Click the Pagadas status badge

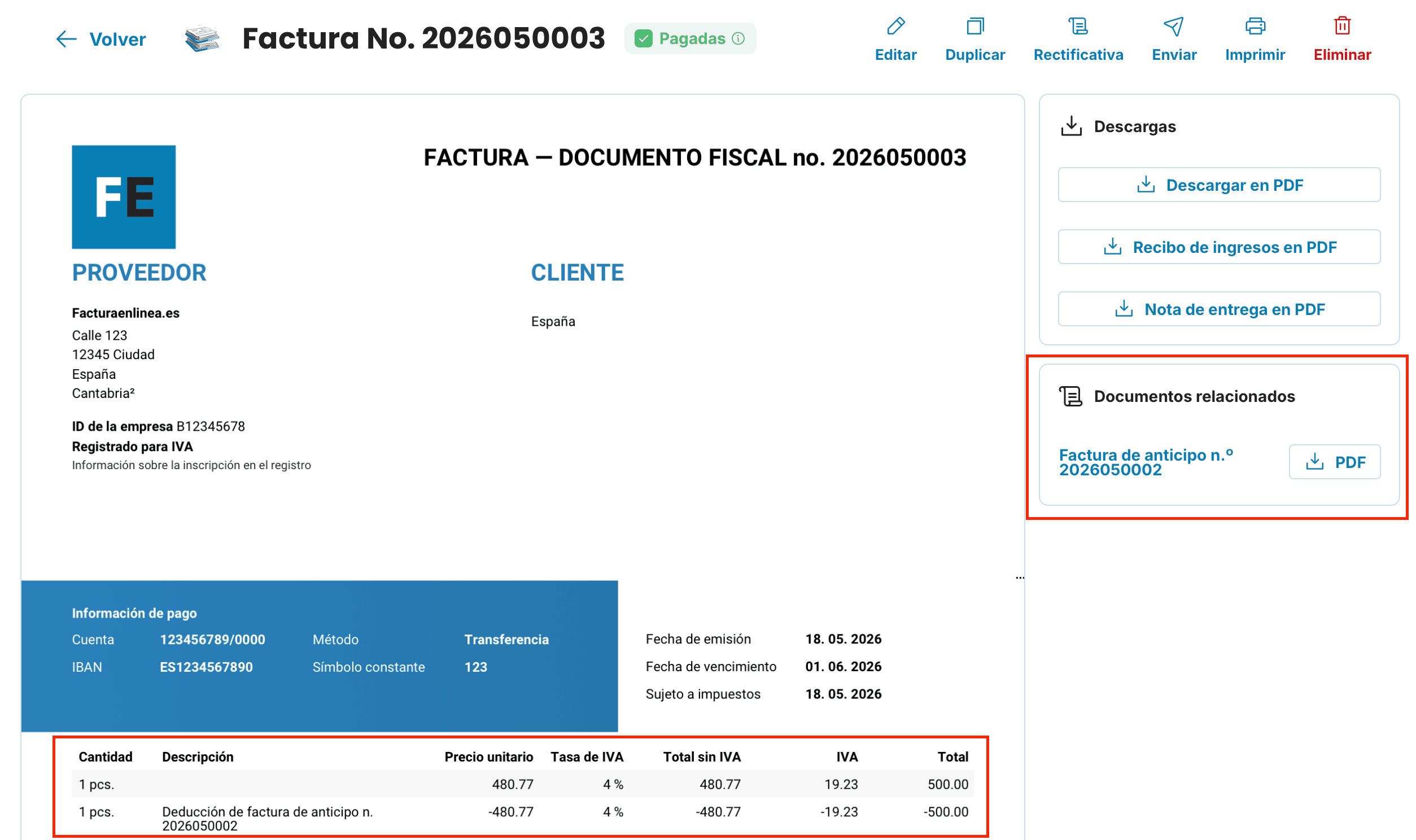tap(690, 38)
